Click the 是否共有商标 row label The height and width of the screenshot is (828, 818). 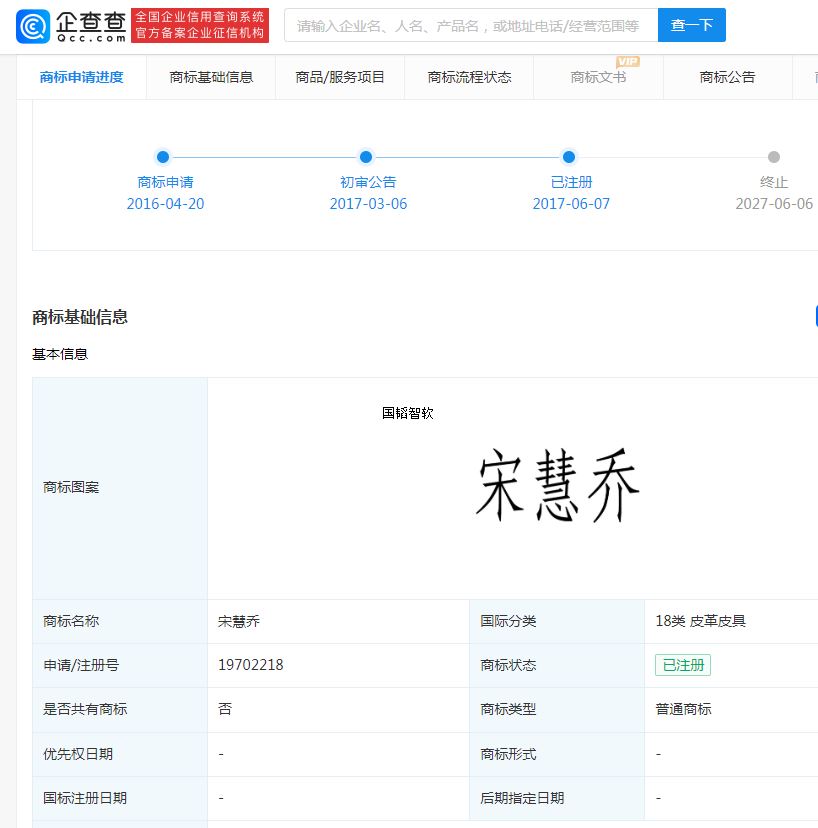point(85,709)
